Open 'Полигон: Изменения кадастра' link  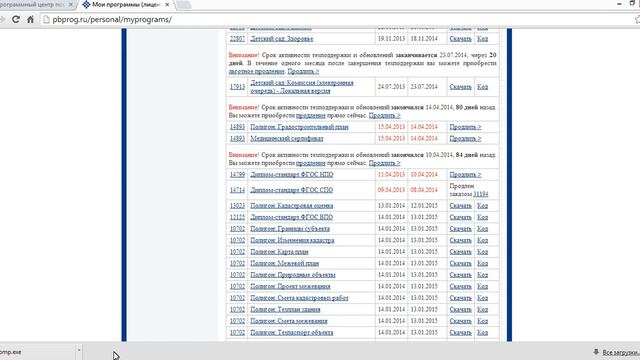point(292,240)
